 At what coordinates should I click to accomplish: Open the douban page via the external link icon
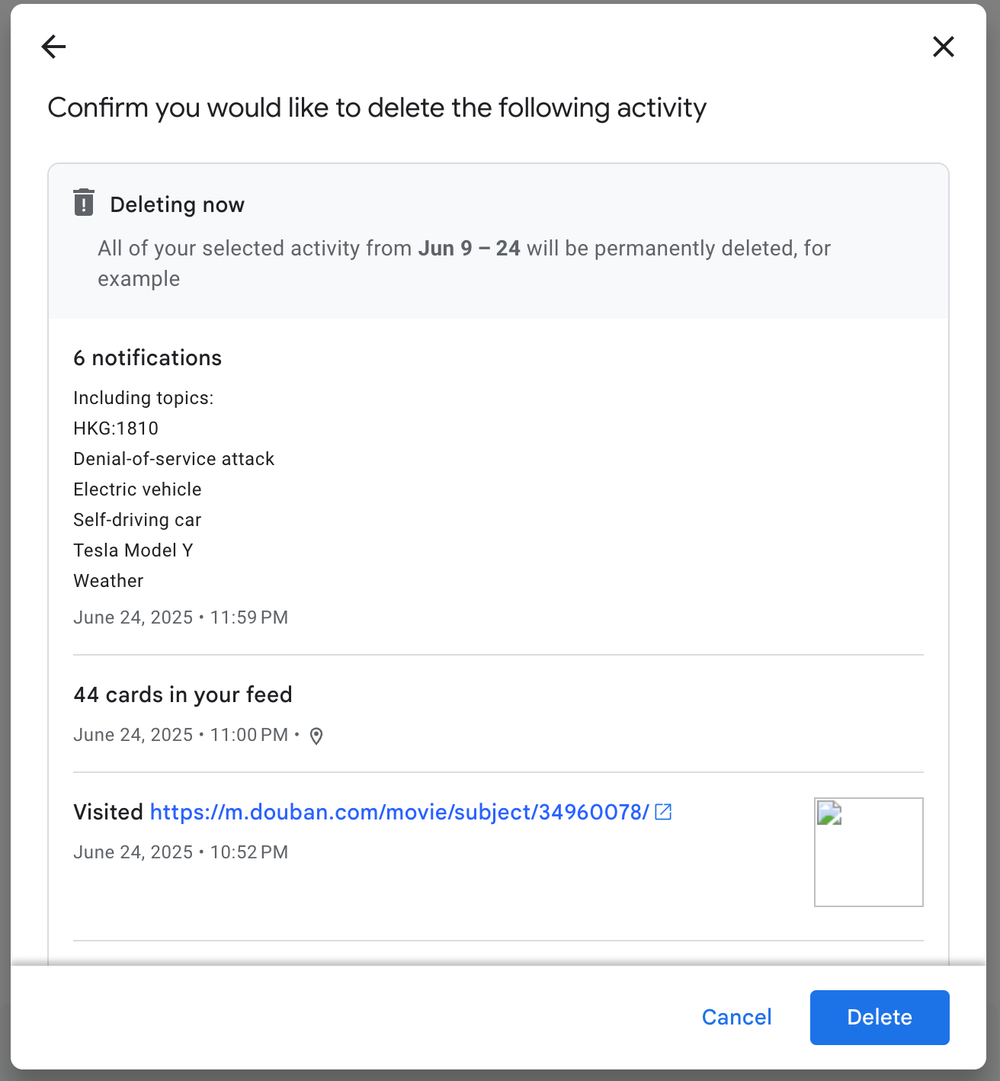point(663,812)
